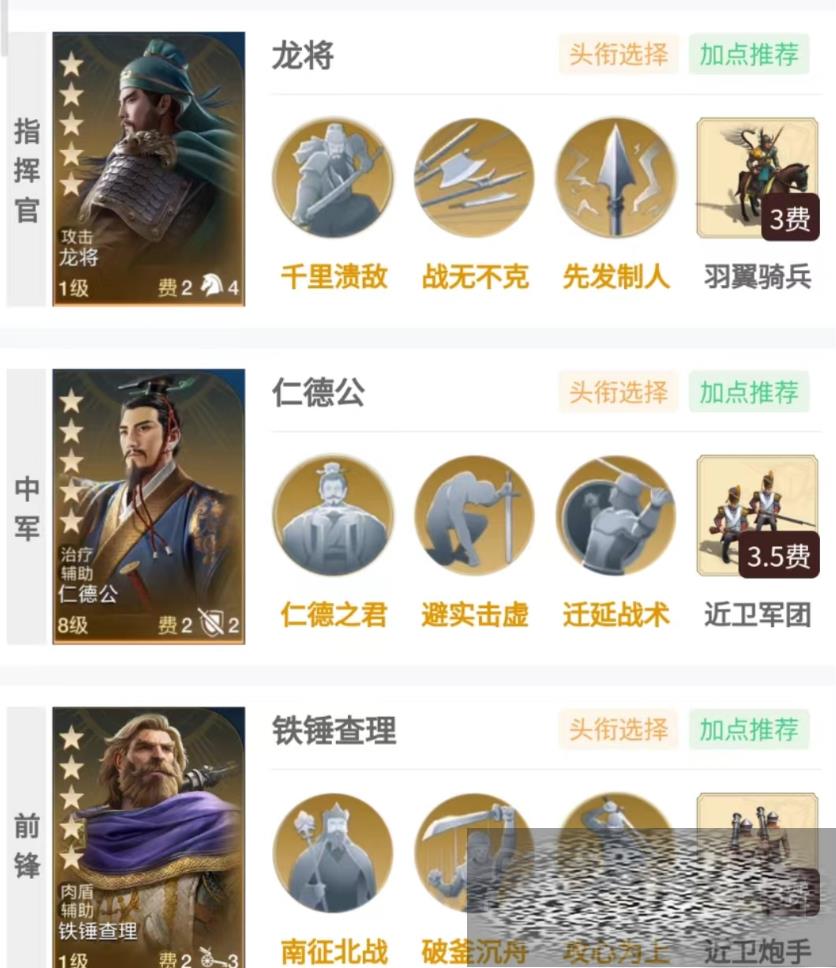Open 加点推荐 for 仁德公

[749, 392]
